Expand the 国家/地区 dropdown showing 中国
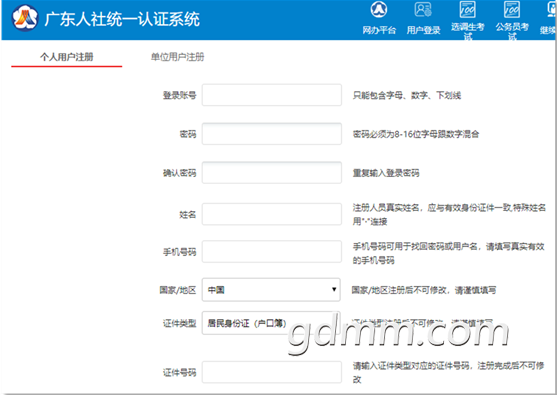This screenshot has width=557, height=395. [x=271, y=290]
